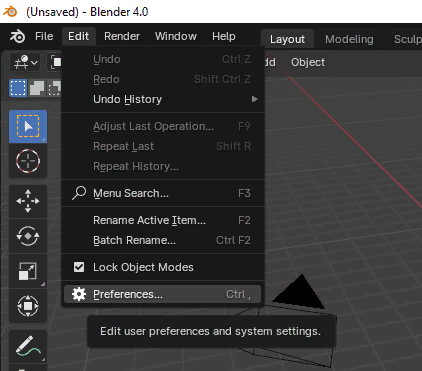The image size is (422, 371).
Task: Choose Menu Search... entry
Action: pos(163,193)
